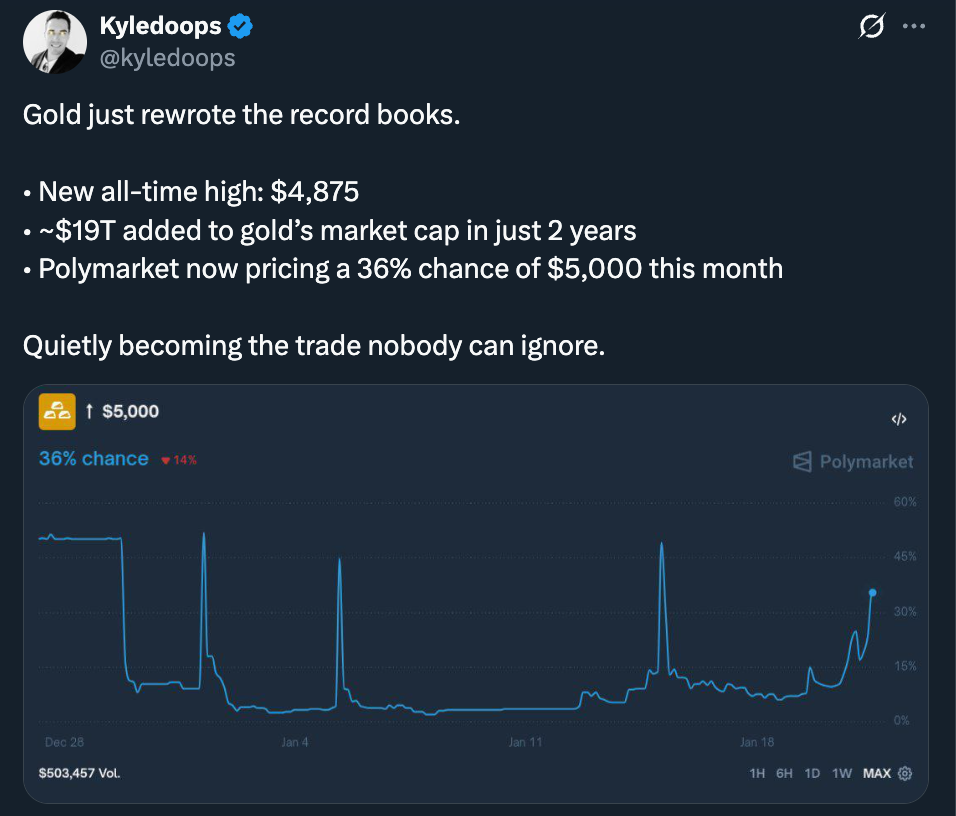Click the Kyledoops profile avatar

pyautogui.click(x=55, y=43)
